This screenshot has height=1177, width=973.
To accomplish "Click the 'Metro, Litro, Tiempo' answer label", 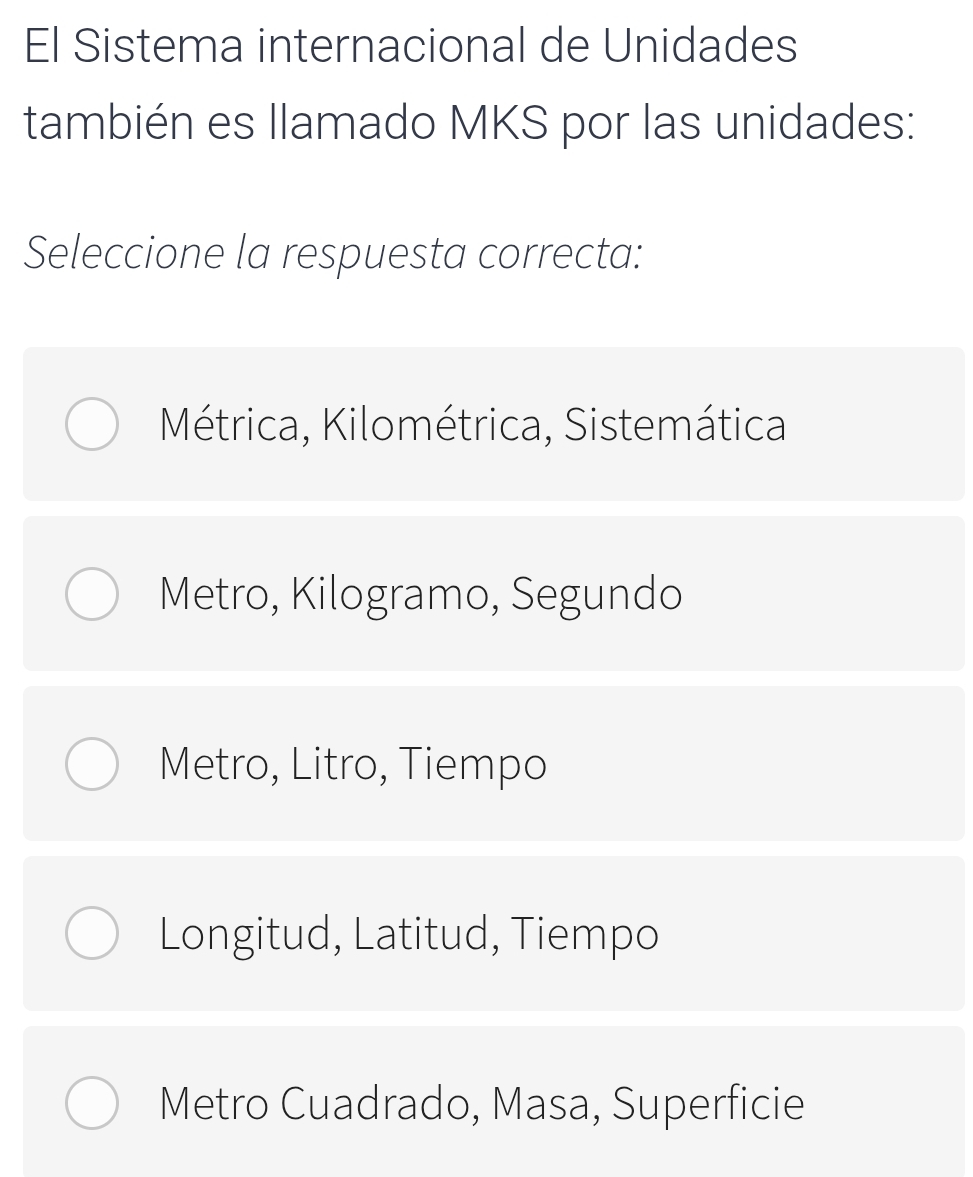I will (353, 765).
